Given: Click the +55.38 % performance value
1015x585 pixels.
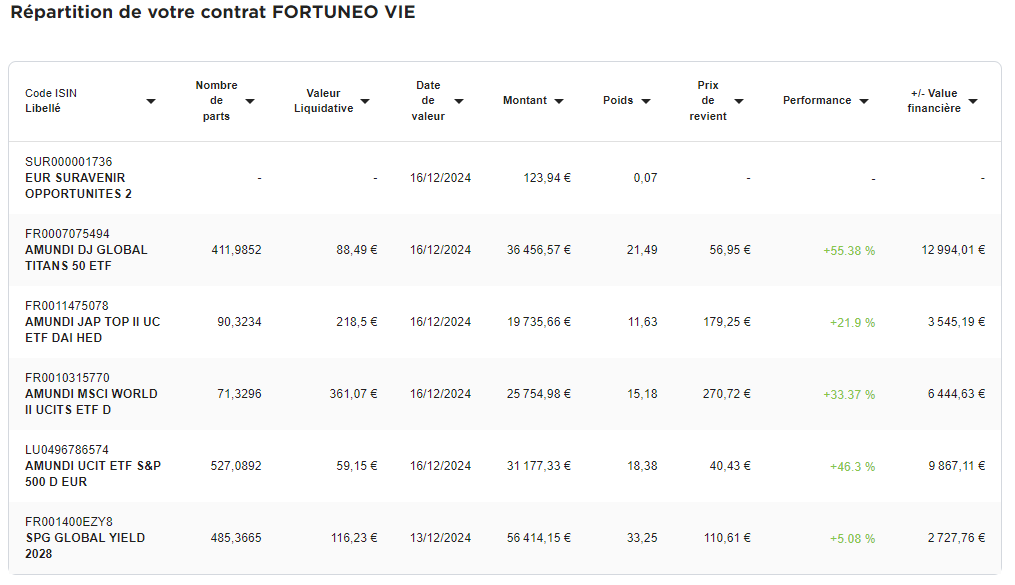Looking at the screenshot, I should click(849, 250).
